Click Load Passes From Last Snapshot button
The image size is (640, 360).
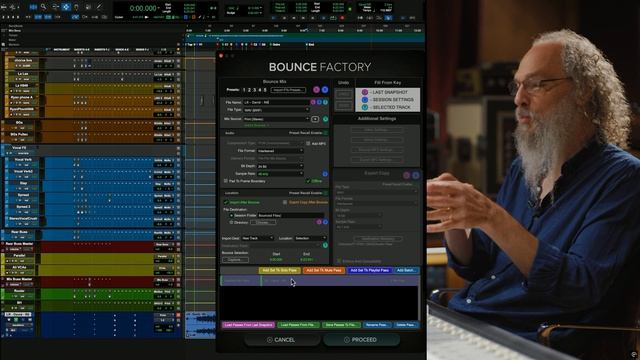248,325
